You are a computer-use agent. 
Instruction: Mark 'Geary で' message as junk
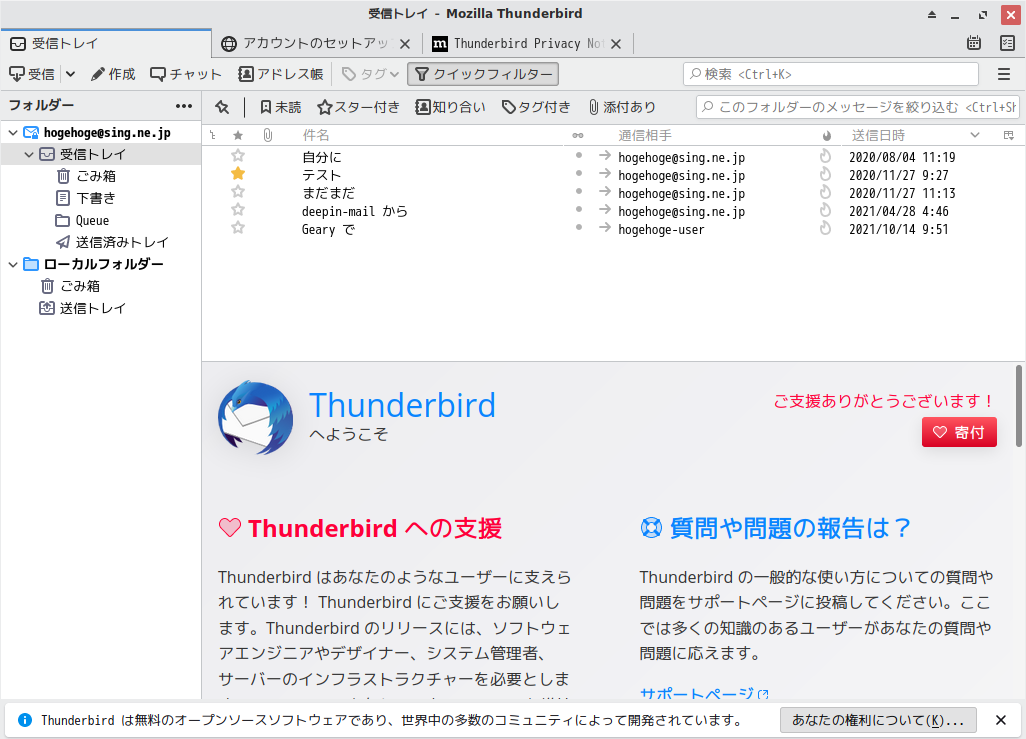point(826,228)
